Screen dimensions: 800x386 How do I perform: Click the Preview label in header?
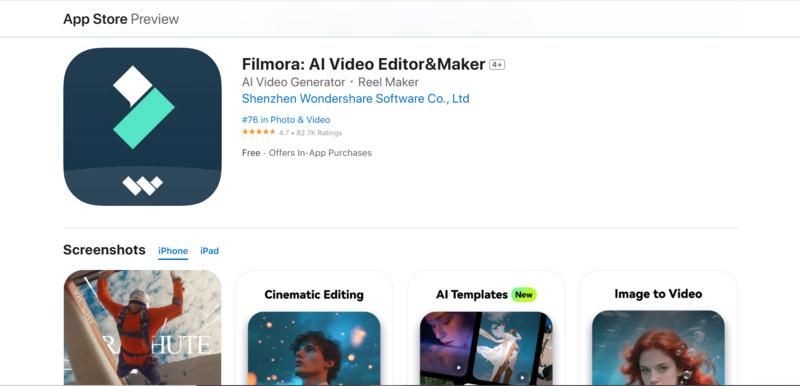[x=155, y=19]
